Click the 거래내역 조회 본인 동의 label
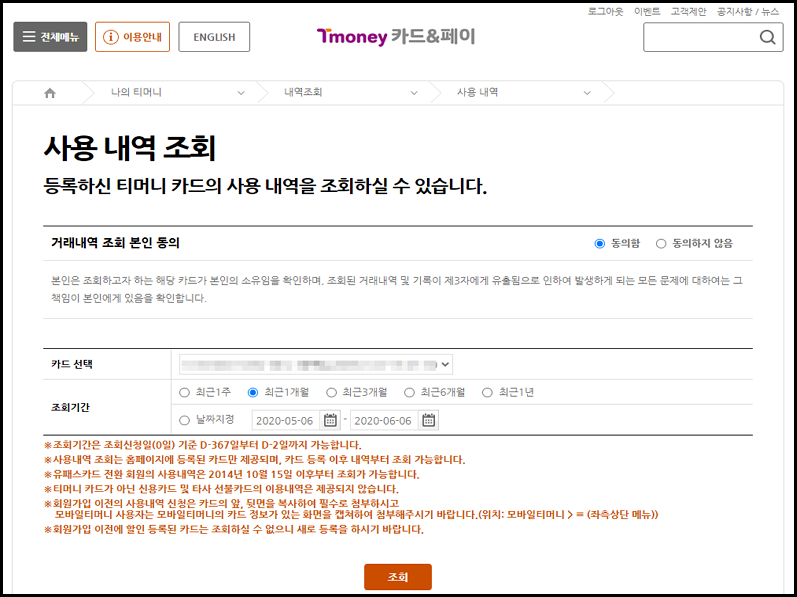 click(x=115, y=243)
